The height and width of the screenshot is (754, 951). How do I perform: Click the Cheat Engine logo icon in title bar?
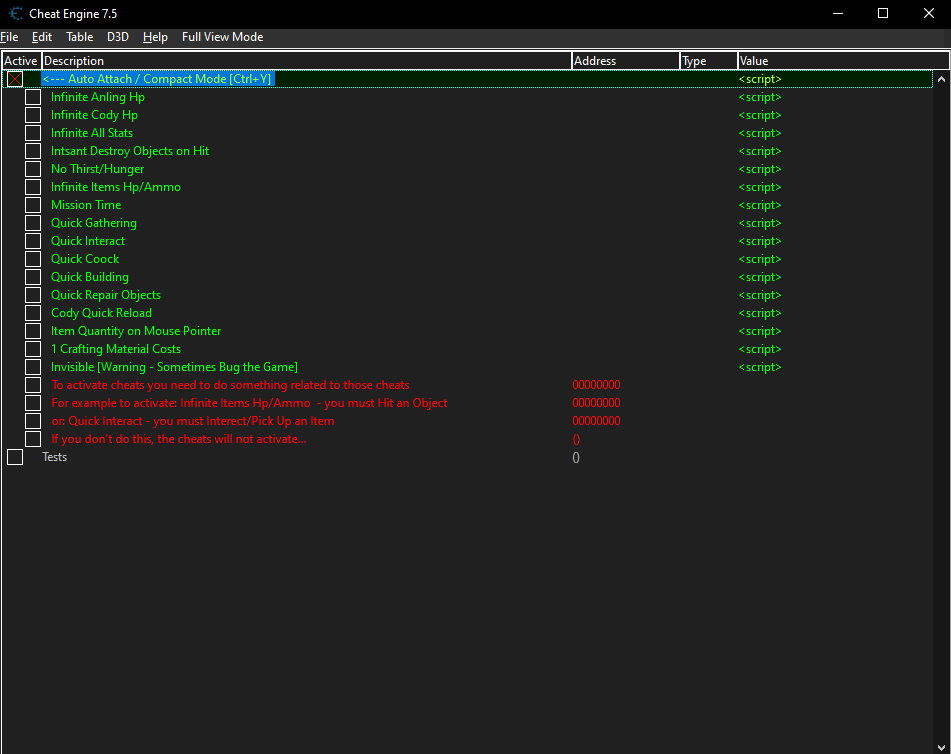point(16,13)
